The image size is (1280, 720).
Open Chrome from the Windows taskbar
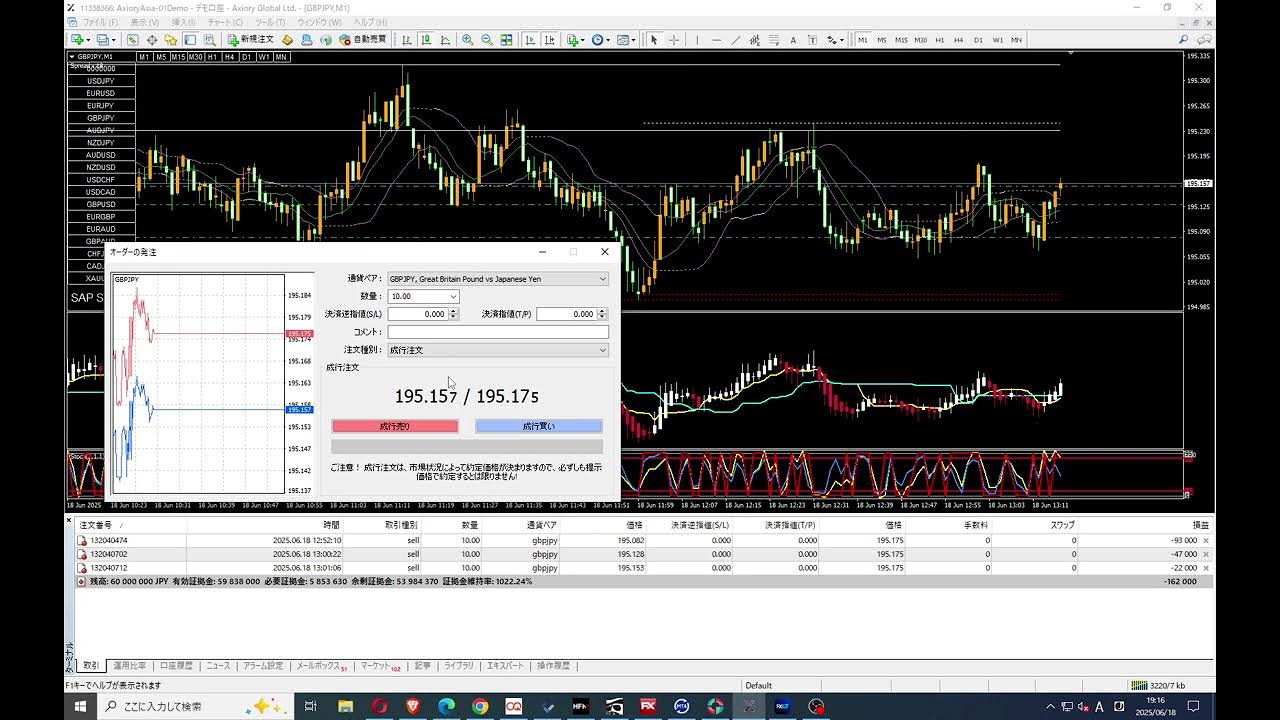coord(480,706)
